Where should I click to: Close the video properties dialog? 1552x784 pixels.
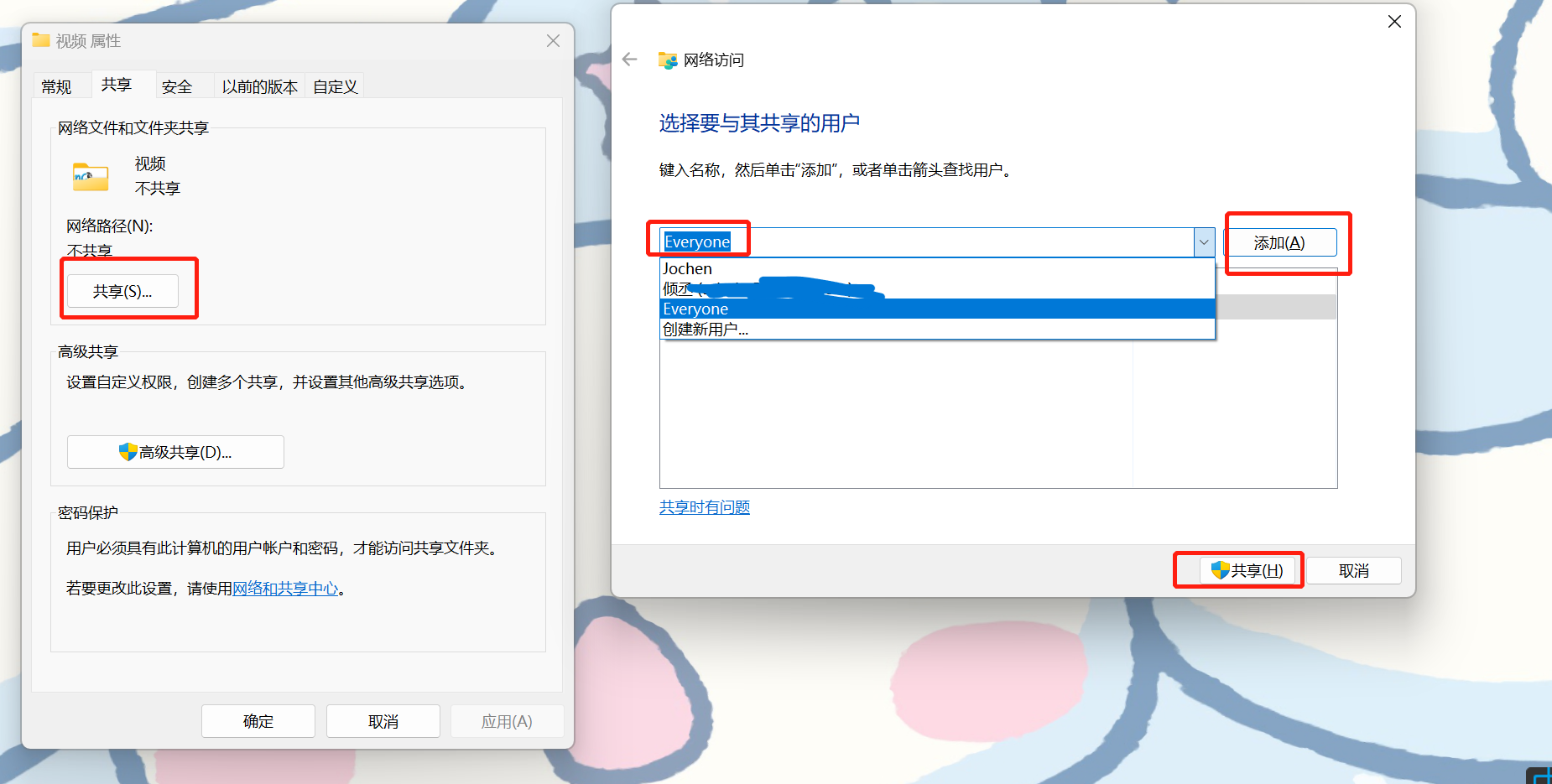pyautogui.click(x=553, y=41)
